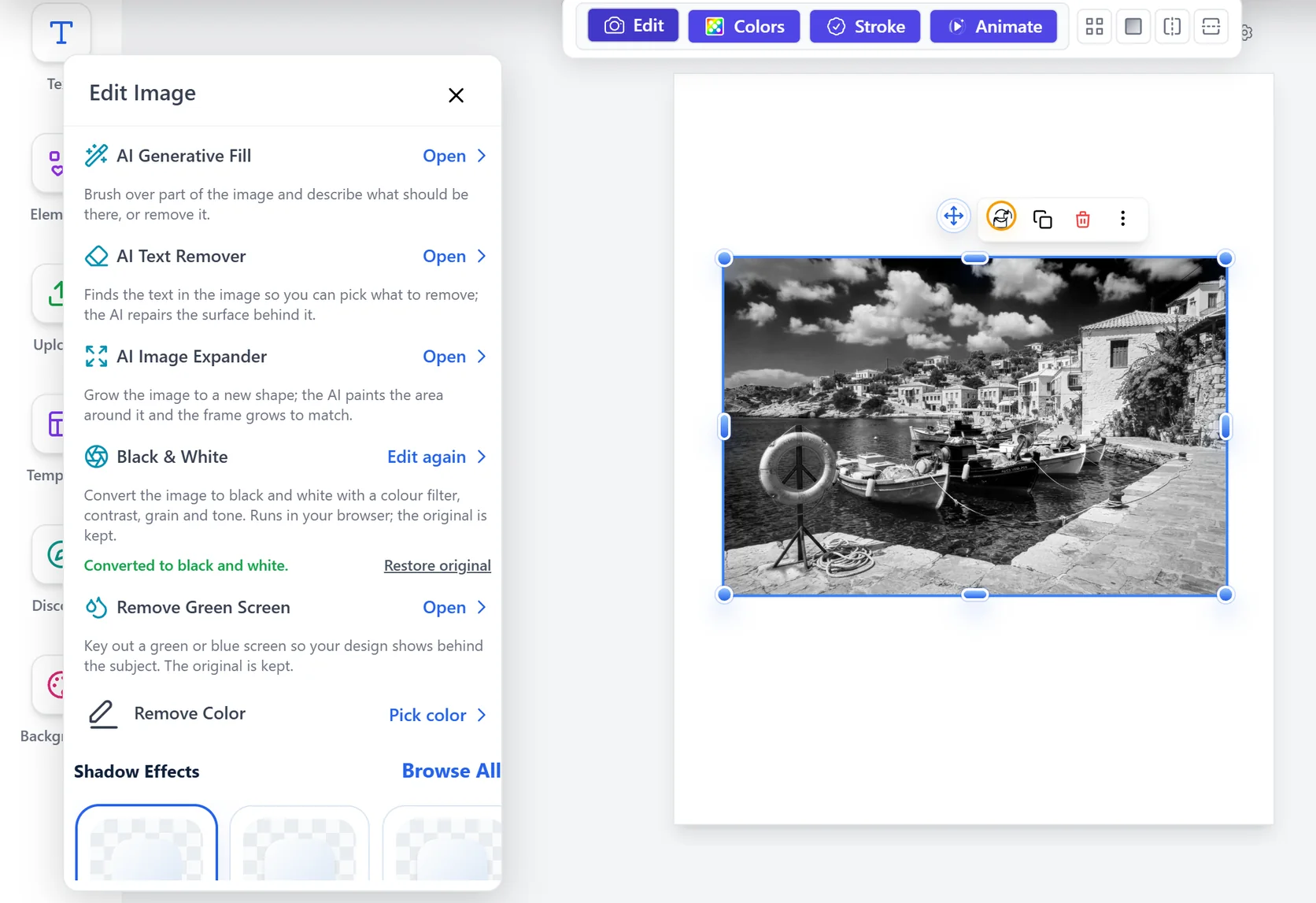Click the move handle above the image
The width and height of the screenshot is (1316, 903).
(x=953, y=216)
